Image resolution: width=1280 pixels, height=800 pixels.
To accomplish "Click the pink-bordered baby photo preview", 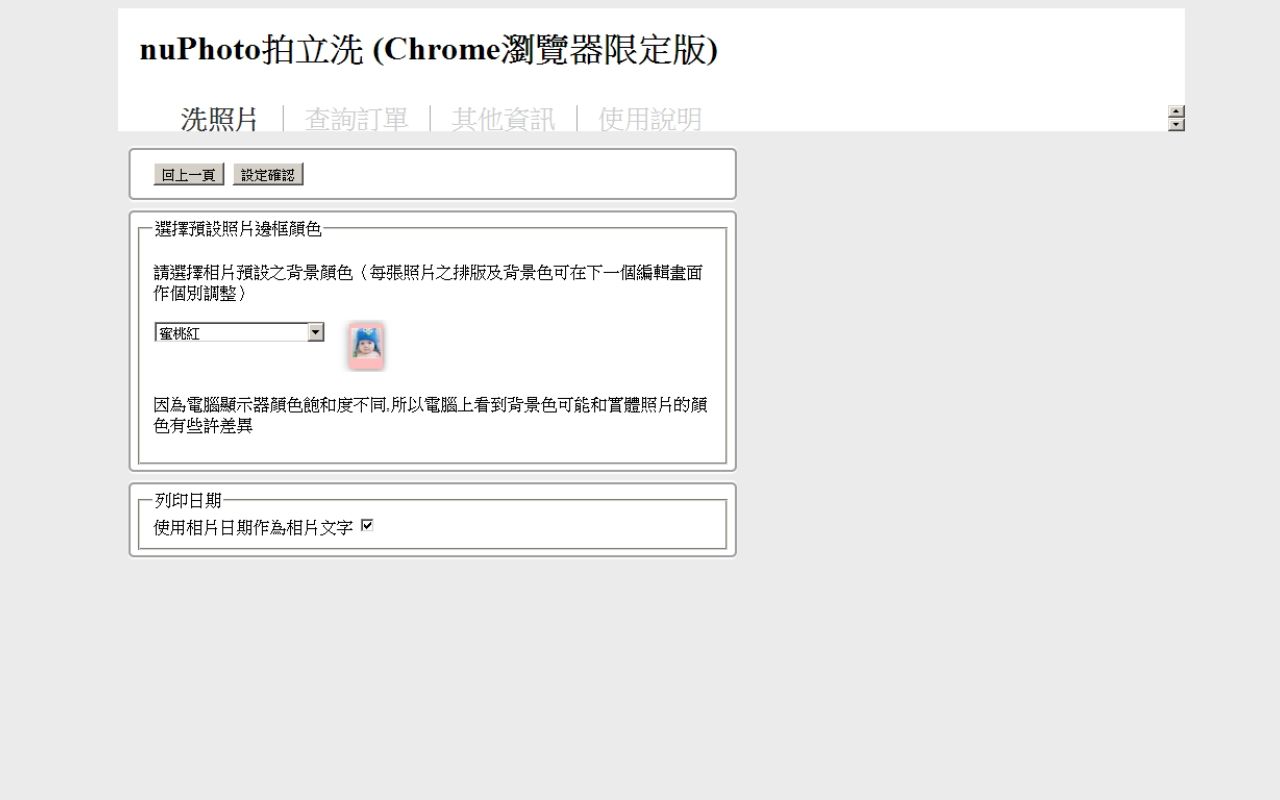I will click(x=367, y=347).
